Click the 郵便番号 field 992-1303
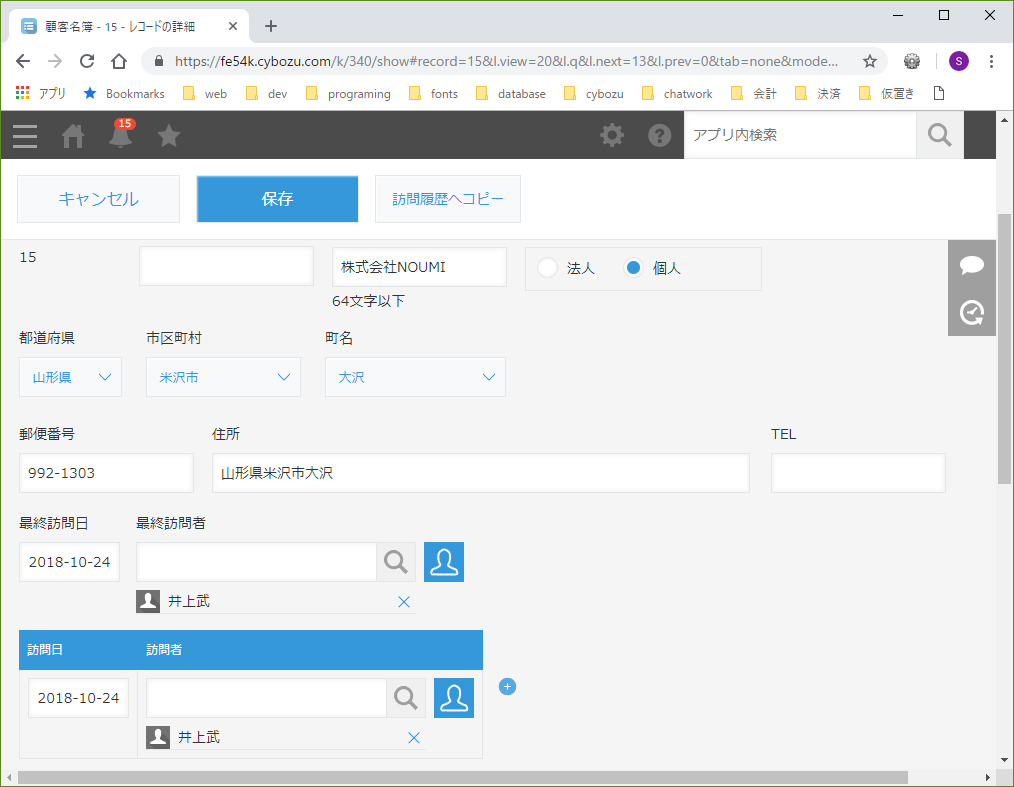Screen dimensions: 1014x787 click(x=106, y=473)
